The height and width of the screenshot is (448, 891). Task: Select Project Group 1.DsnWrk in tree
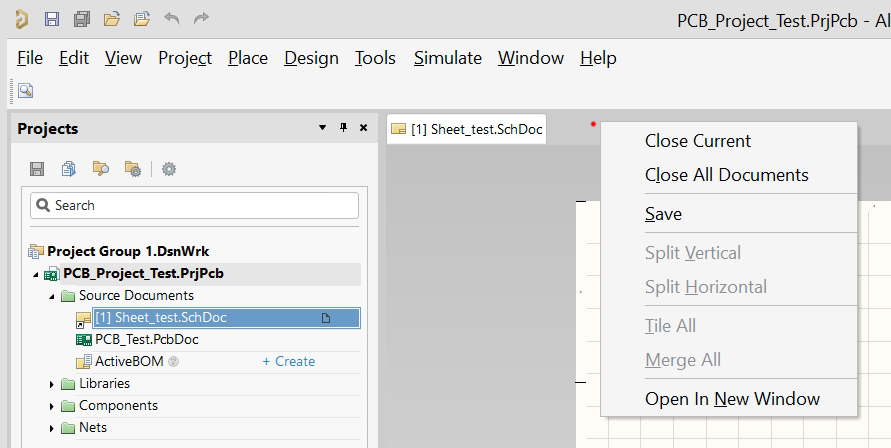(x=128, y=251)
